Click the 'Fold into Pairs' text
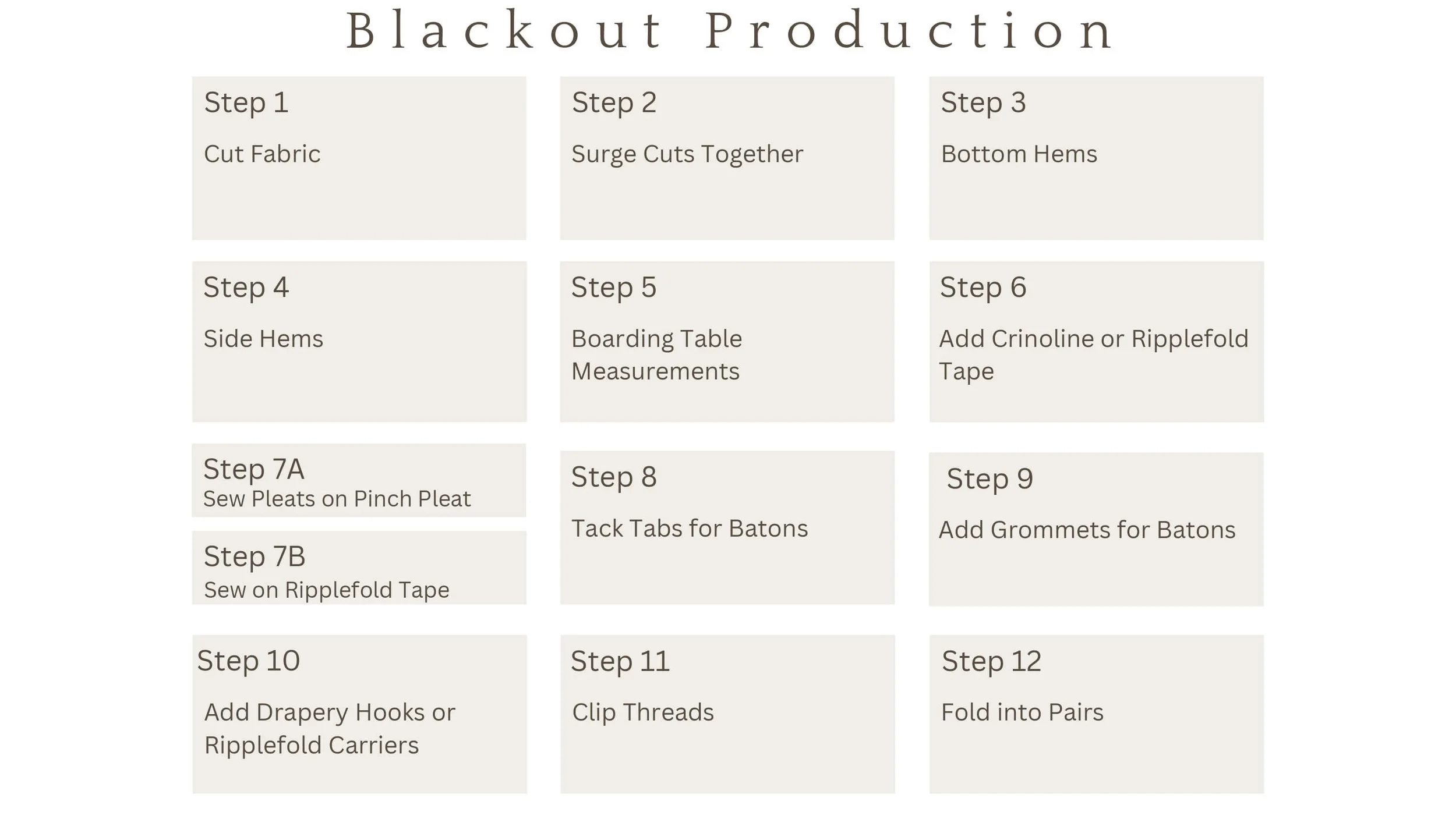The image size is (1456, 819). pos(1023,712)
